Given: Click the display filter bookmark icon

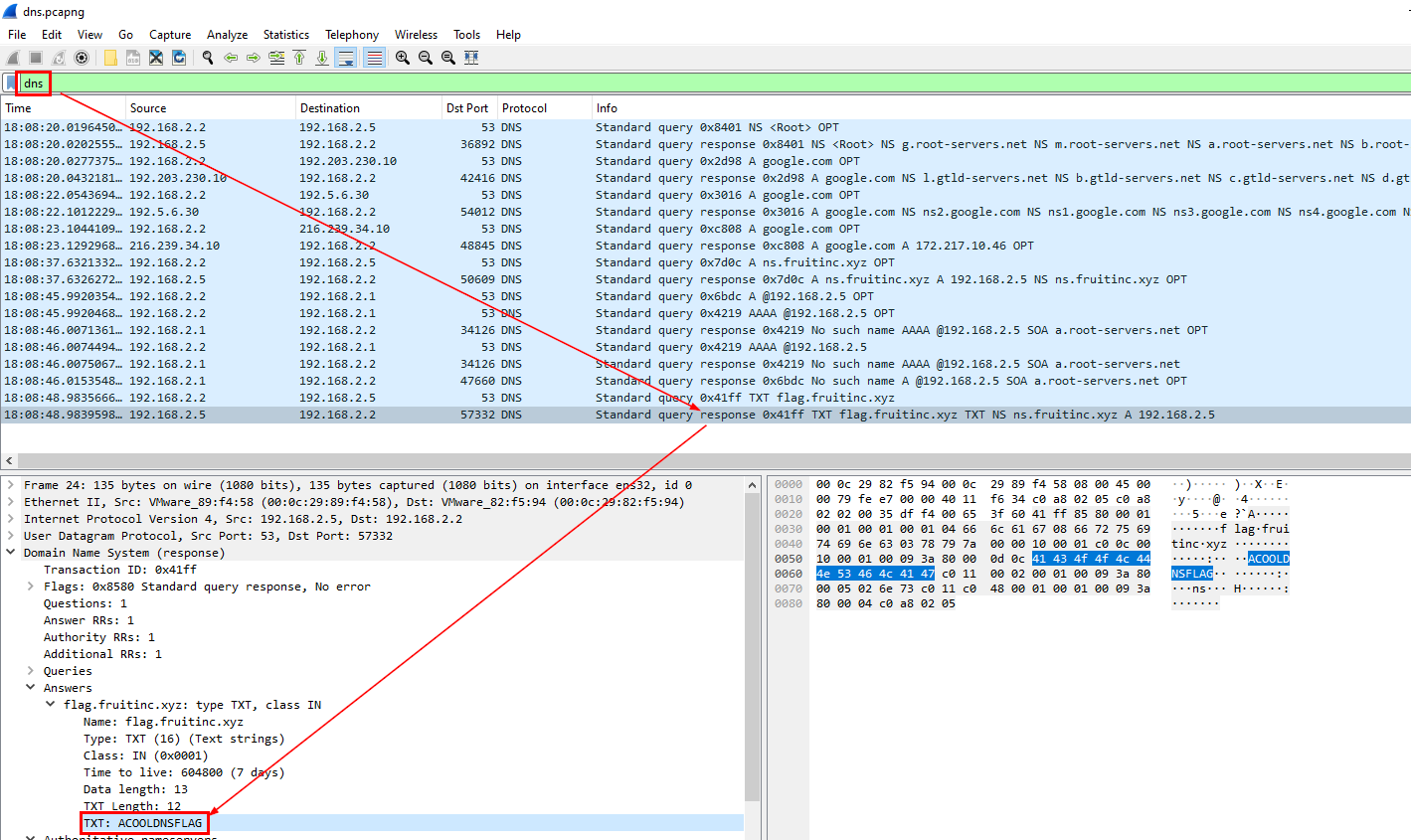Looking at the screenshot, I should point(10,83).
